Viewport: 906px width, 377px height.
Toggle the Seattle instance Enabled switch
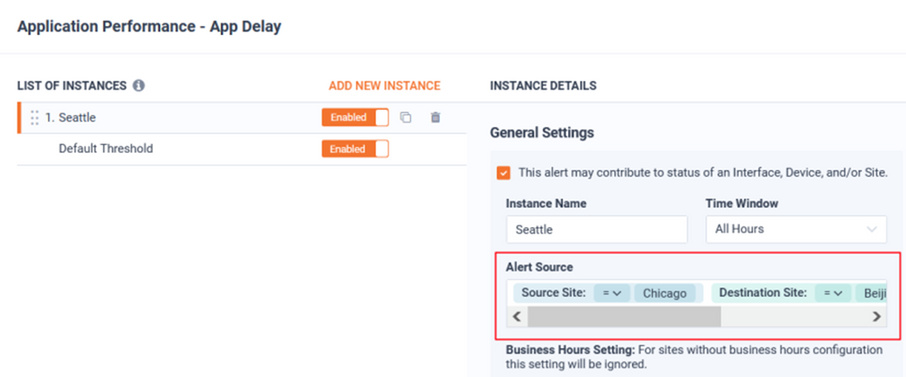click(355, 117)
